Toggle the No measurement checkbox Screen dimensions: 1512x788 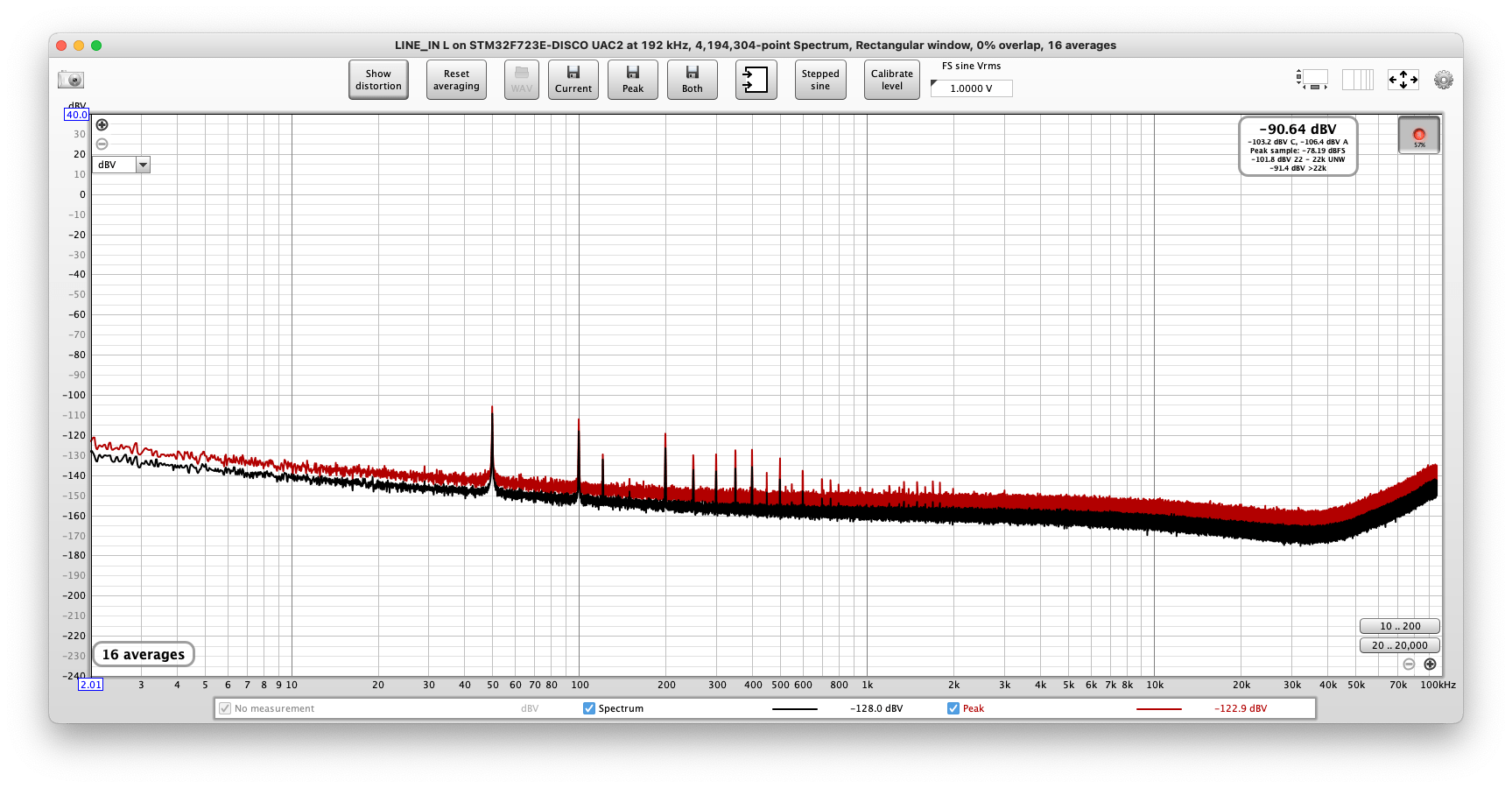point(225,708)
